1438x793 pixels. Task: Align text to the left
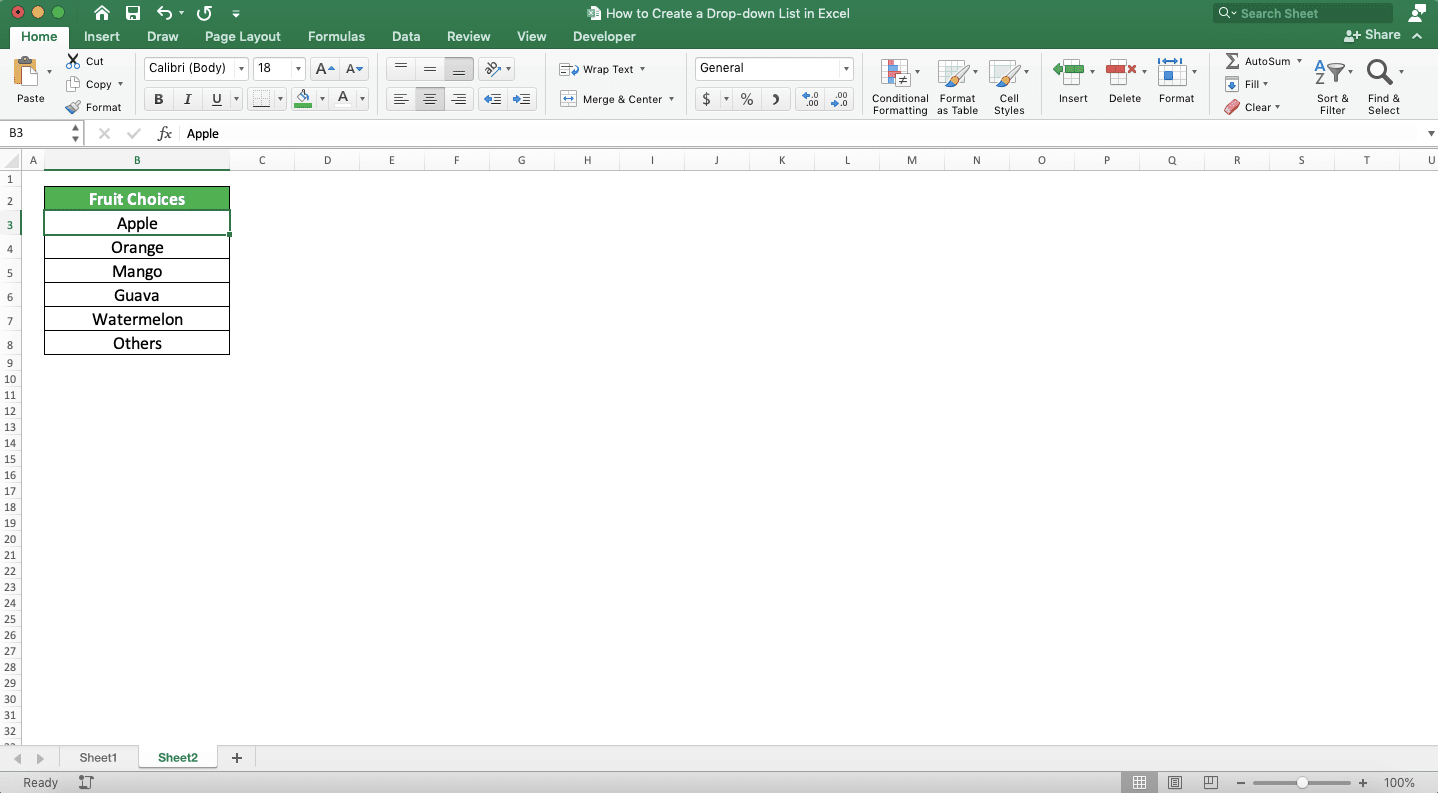(401, 99)
